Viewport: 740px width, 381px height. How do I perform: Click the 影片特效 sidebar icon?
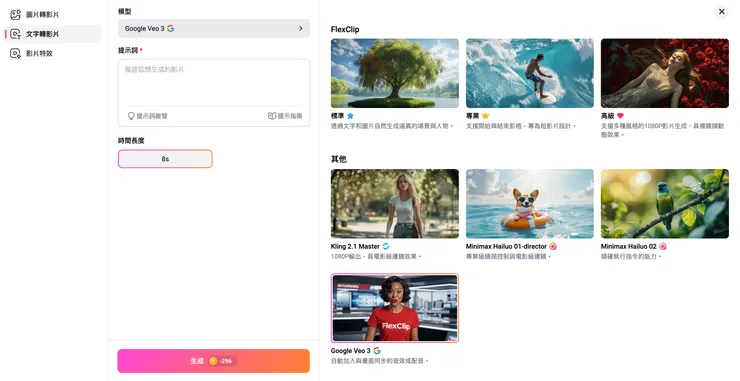coord(16,53)
